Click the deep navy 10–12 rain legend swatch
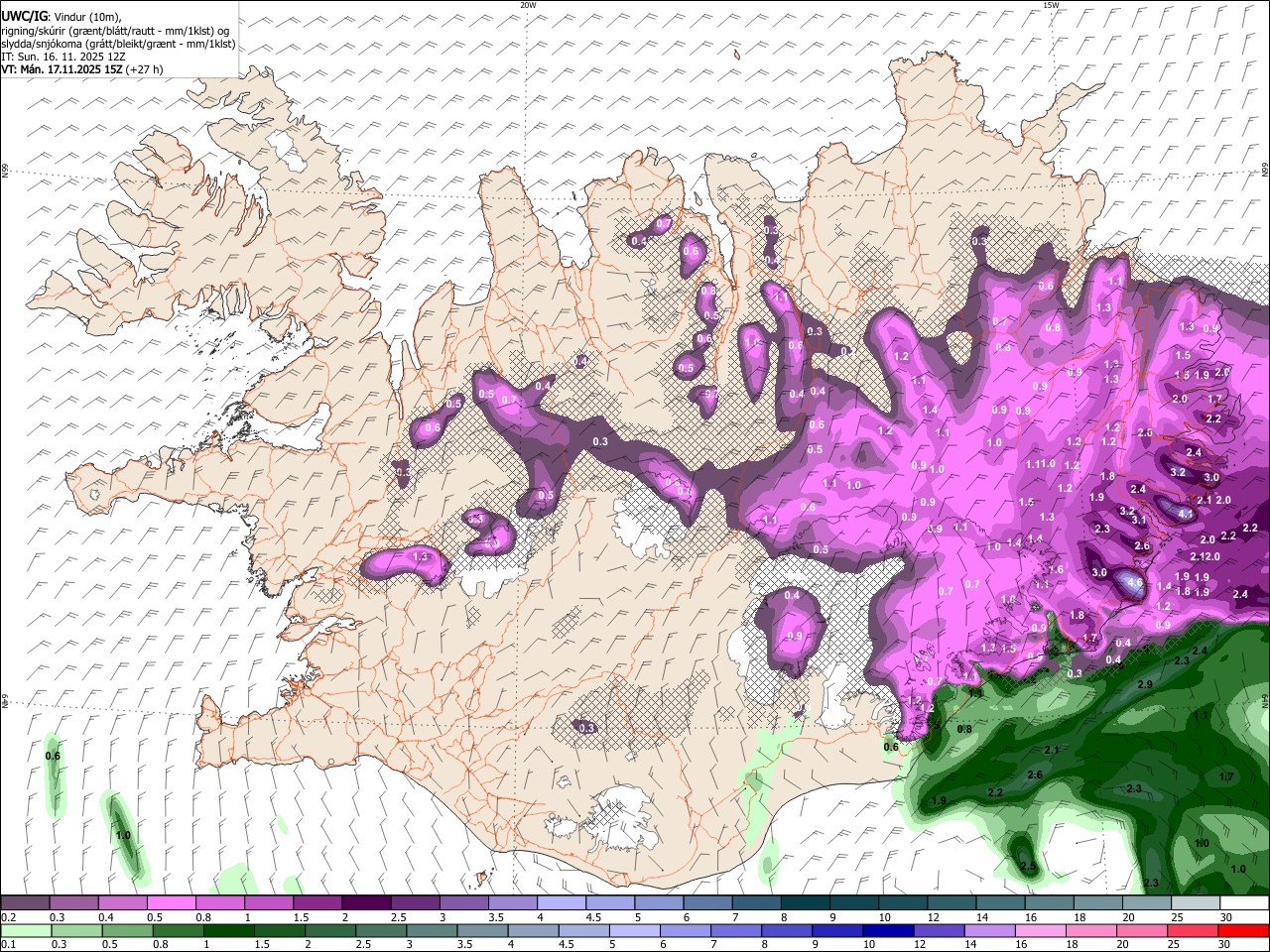 886,930
